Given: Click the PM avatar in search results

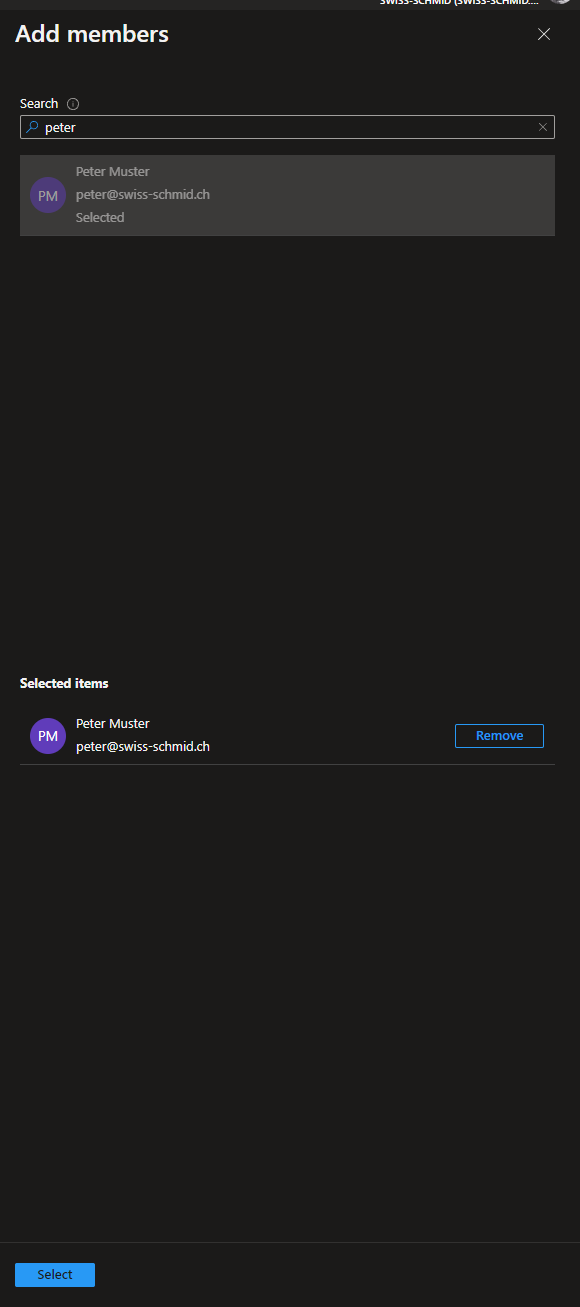Looking at the screenshot, I should pyautogui.click(x=48, y=195).
